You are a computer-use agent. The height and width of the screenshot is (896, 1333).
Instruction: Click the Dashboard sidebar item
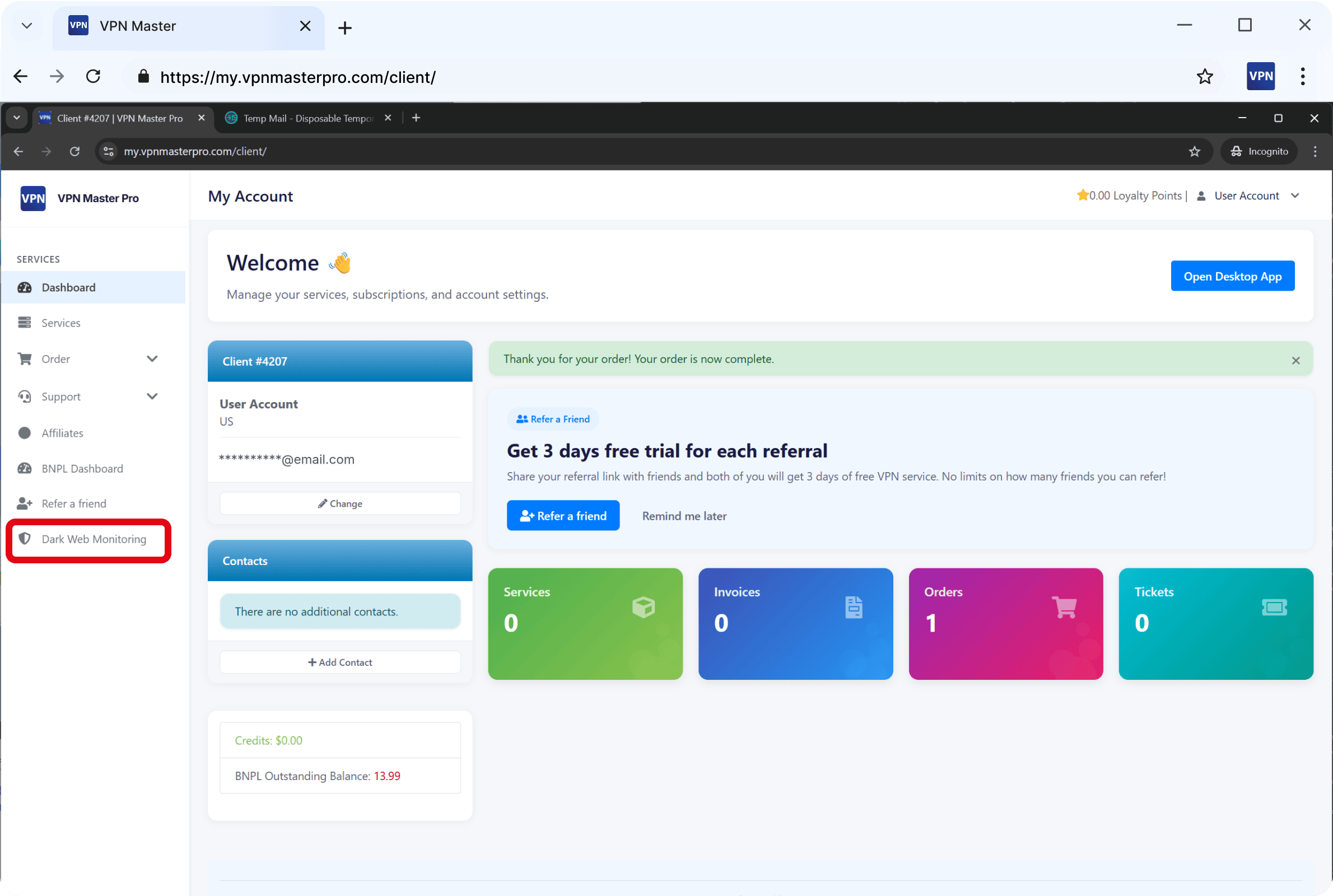coord(93,287)
